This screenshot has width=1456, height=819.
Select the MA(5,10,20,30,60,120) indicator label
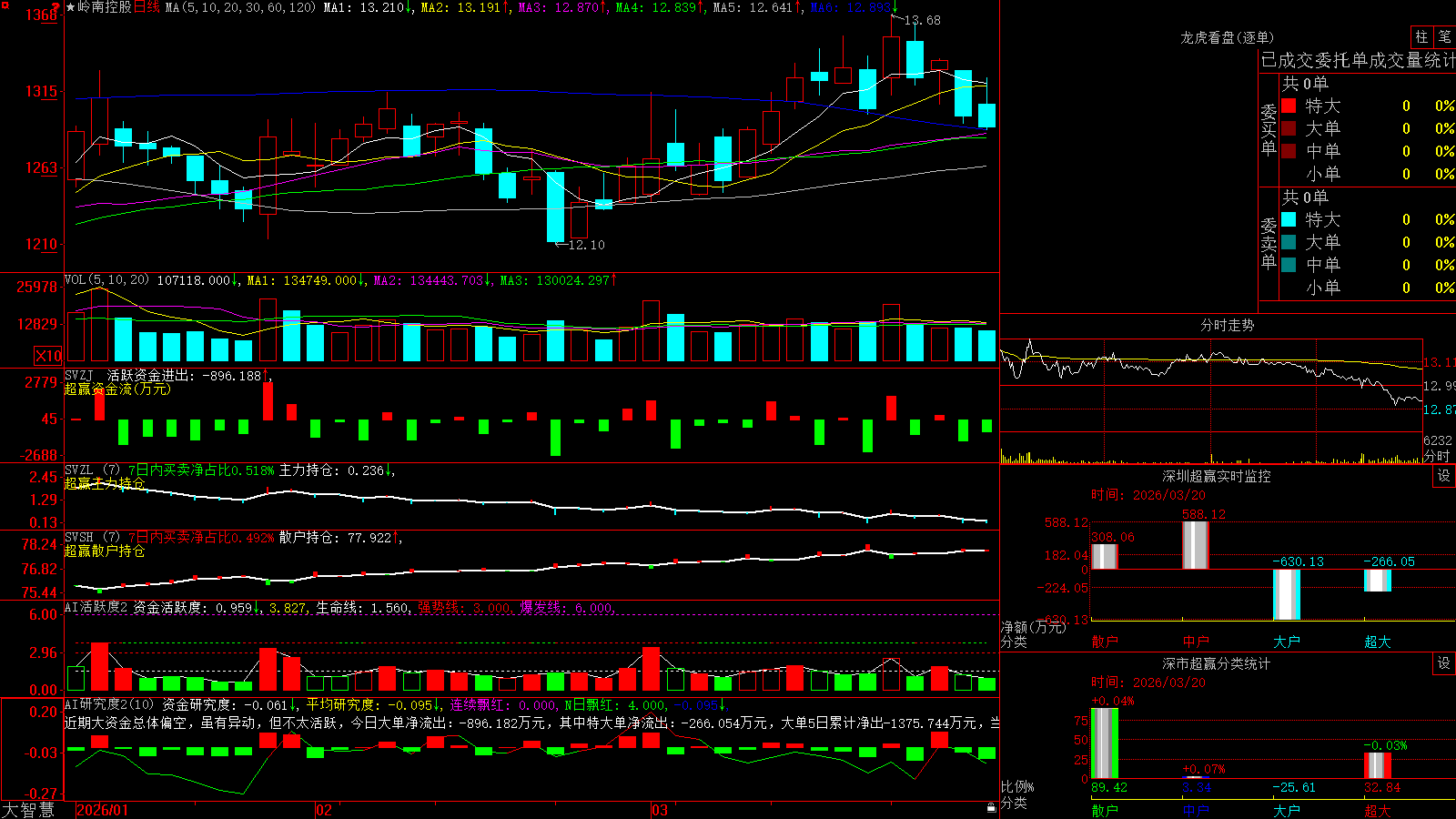click(x=240, y=7)
